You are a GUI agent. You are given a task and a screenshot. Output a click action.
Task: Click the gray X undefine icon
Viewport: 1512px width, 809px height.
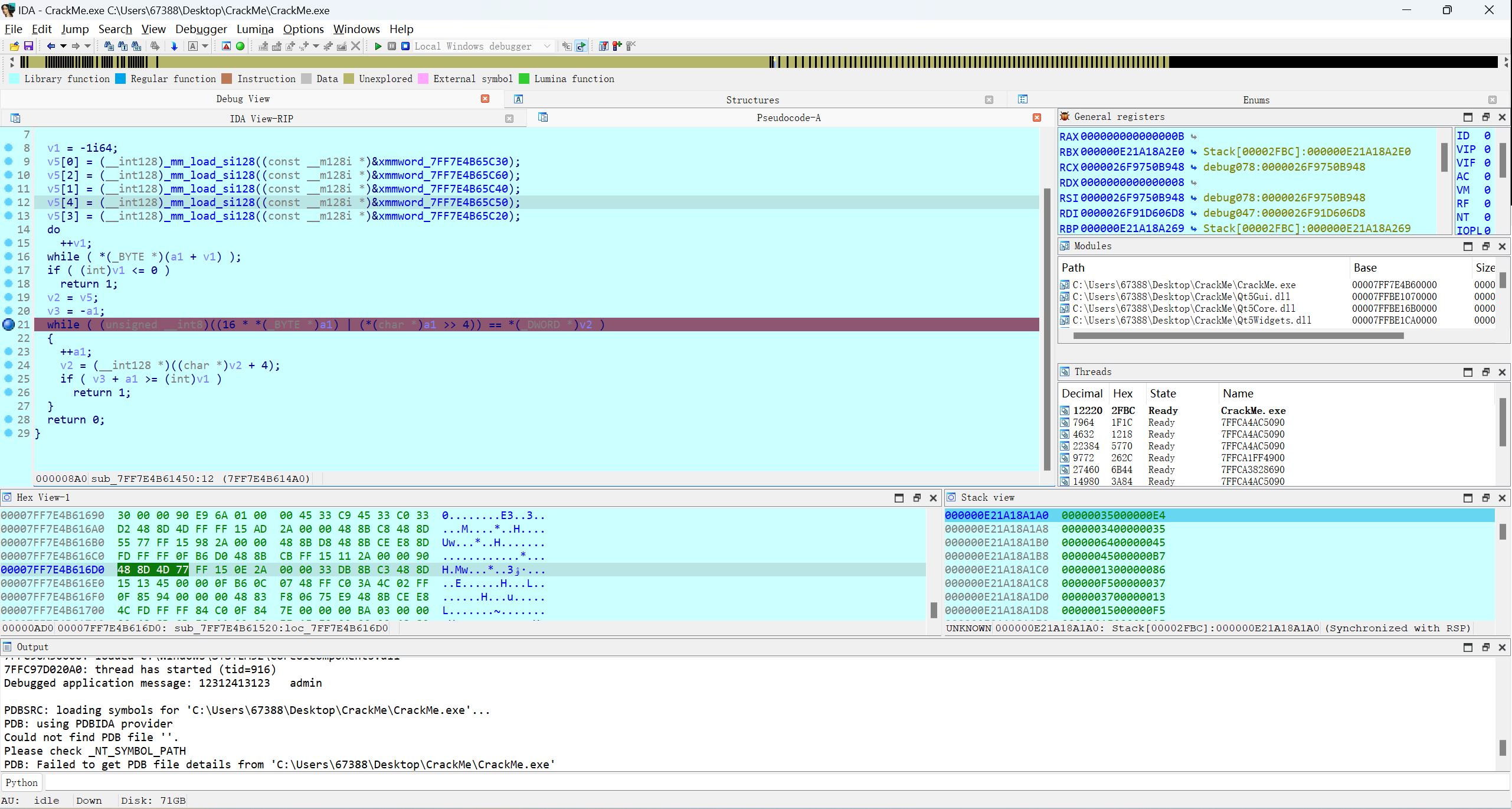pos(355,46)
